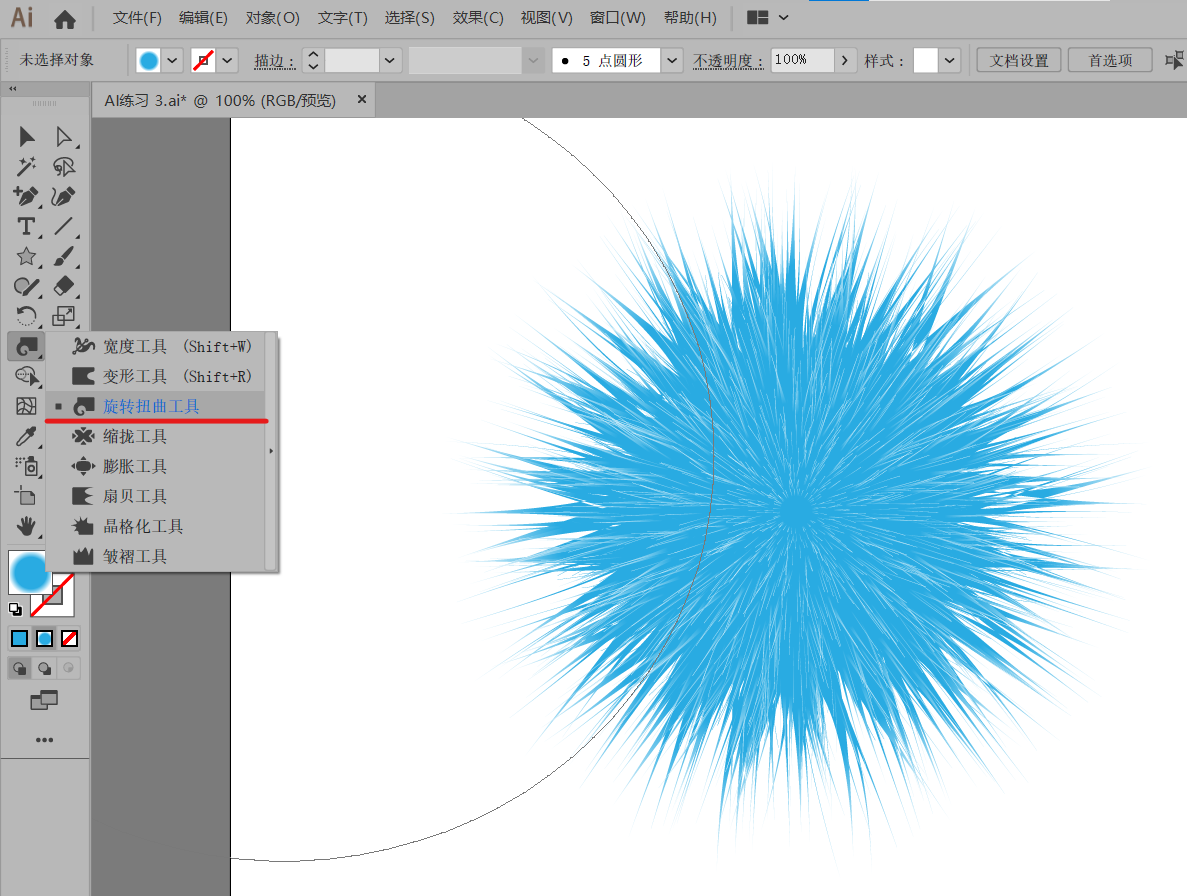The height and width of the screenshot is (896, 1187).
Task: Open the 效果(C) menu
Action: pos(478,18)
